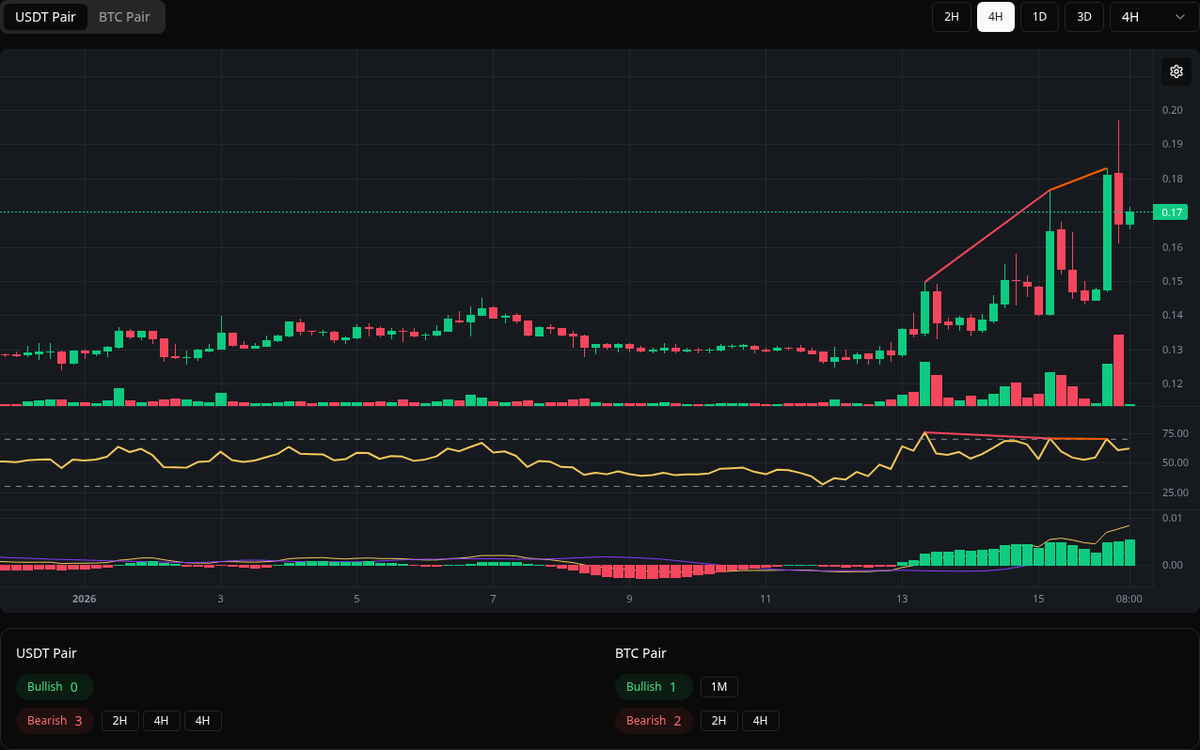The height and width of the screenshot is (750, 1200).
Task: Click USDT Pair Bearish 3 badge
Action: tap(55, 721)
